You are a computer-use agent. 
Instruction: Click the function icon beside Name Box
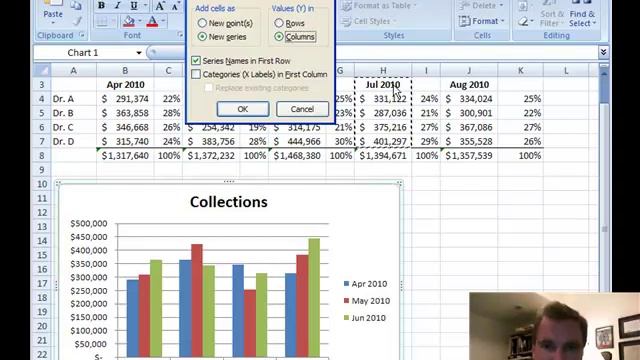[153, 52]
